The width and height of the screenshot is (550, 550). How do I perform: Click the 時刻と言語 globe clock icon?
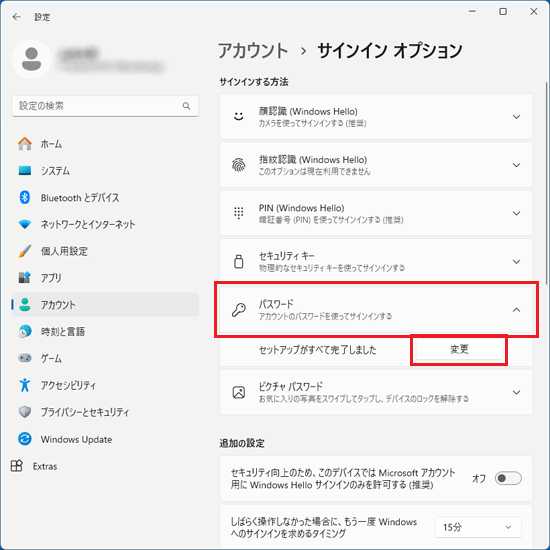(x=25, y=331)
